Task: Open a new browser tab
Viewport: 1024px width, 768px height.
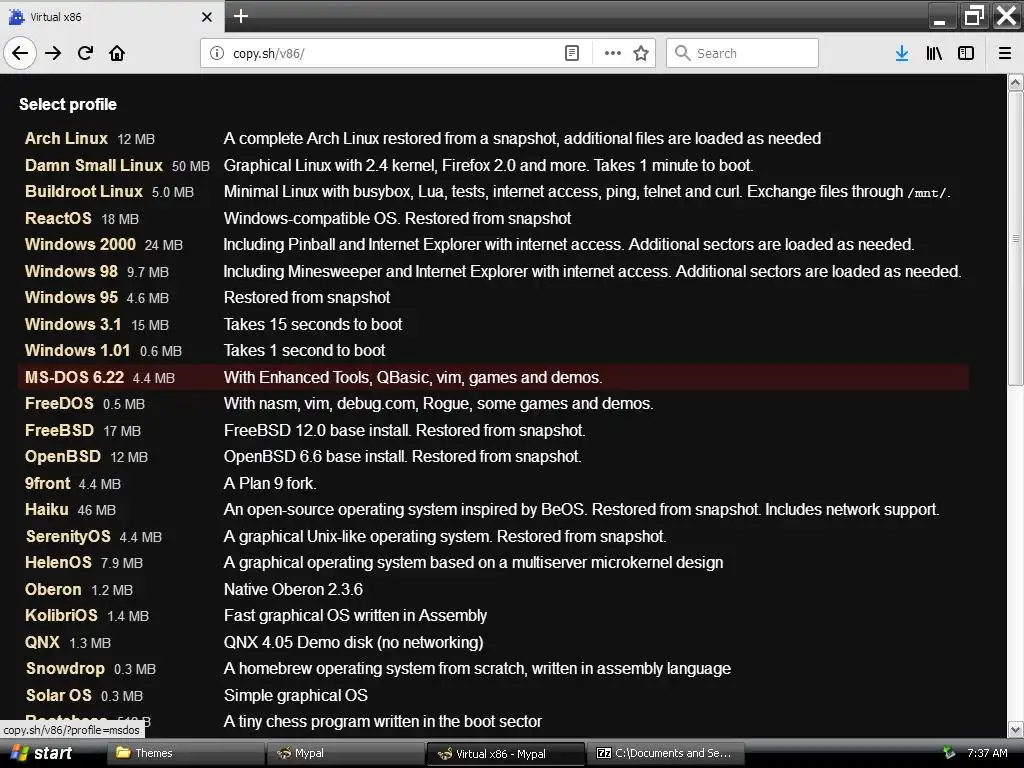Action: [x=240, y=16]
